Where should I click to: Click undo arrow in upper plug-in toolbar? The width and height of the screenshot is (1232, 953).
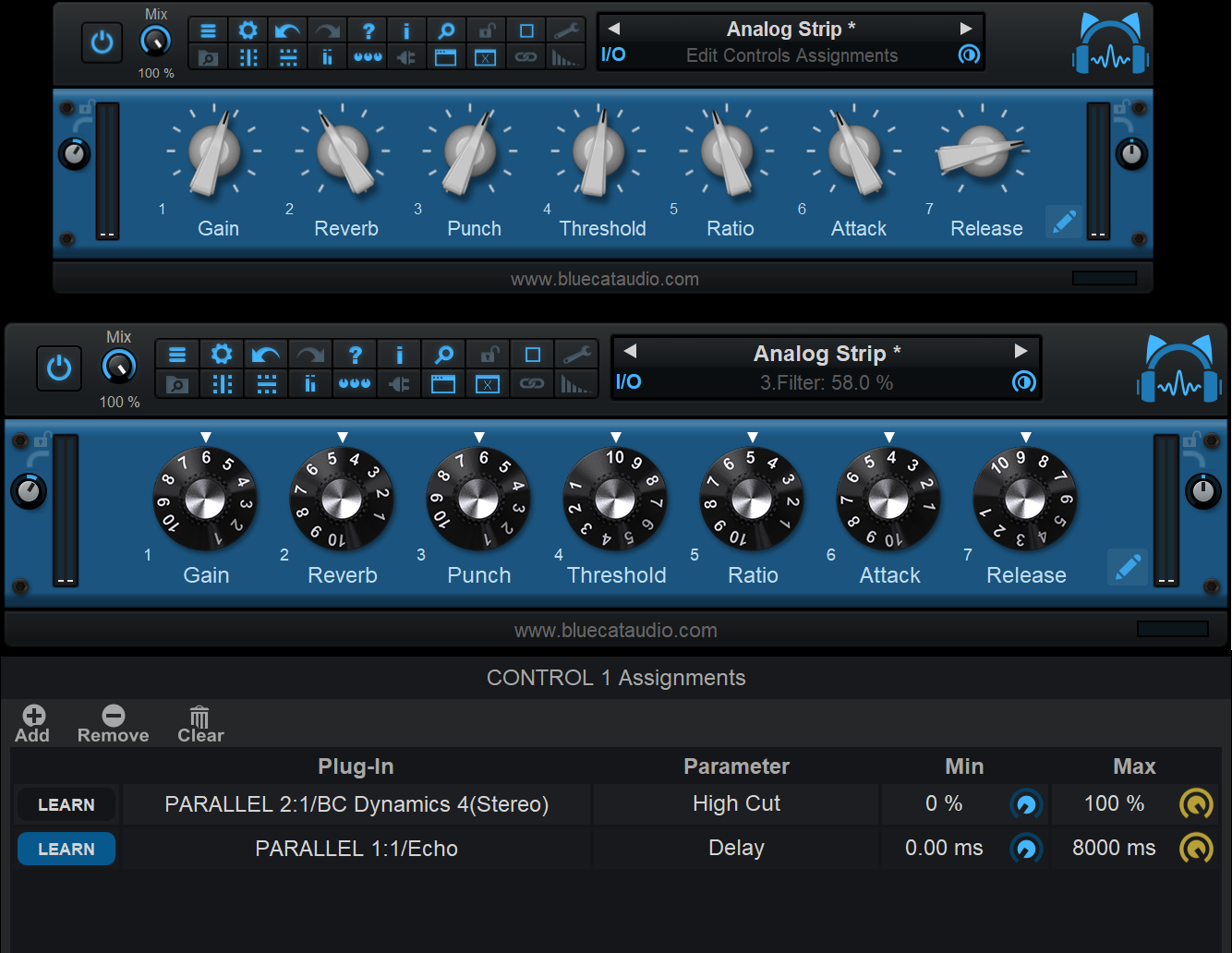(288, 30)
